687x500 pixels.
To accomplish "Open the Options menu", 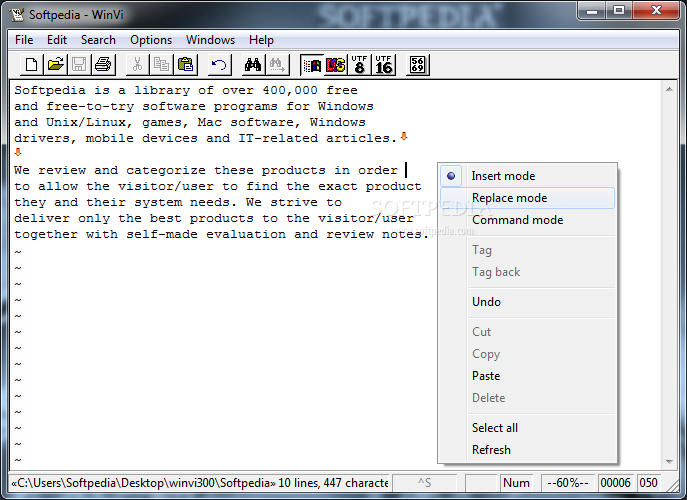I will pos(151,40).
